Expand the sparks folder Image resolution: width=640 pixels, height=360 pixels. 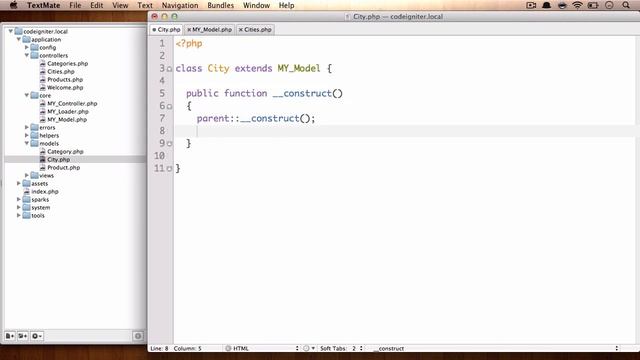(19, 200)
